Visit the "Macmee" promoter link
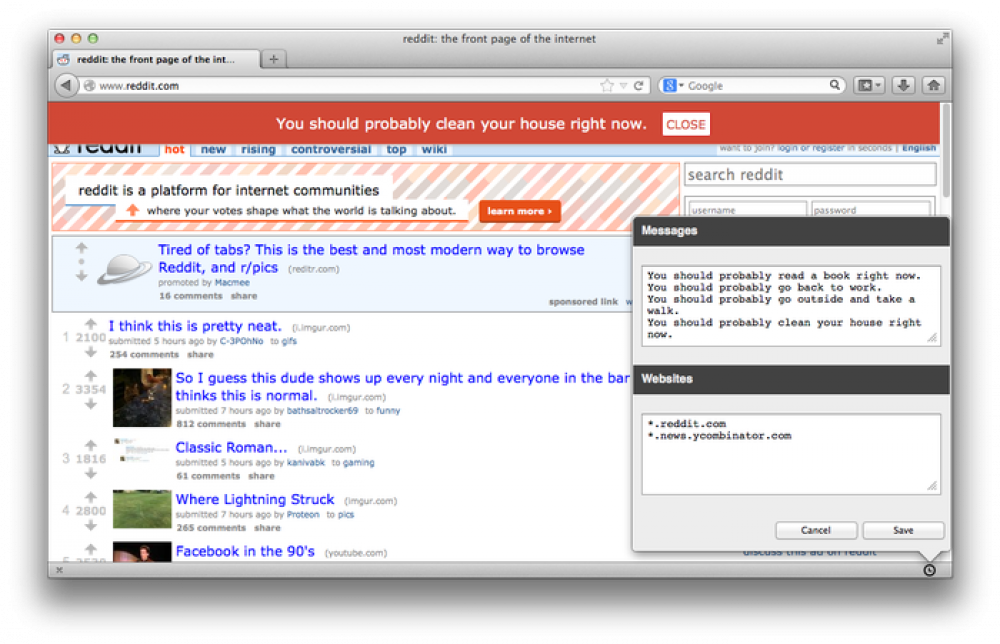The width and height of the screenshot is (1000, 644). coord(232,282)
